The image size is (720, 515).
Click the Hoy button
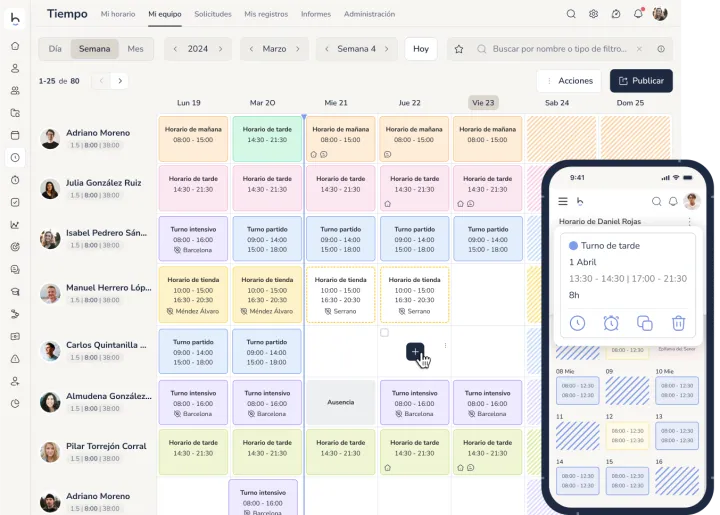pos(421,49)
